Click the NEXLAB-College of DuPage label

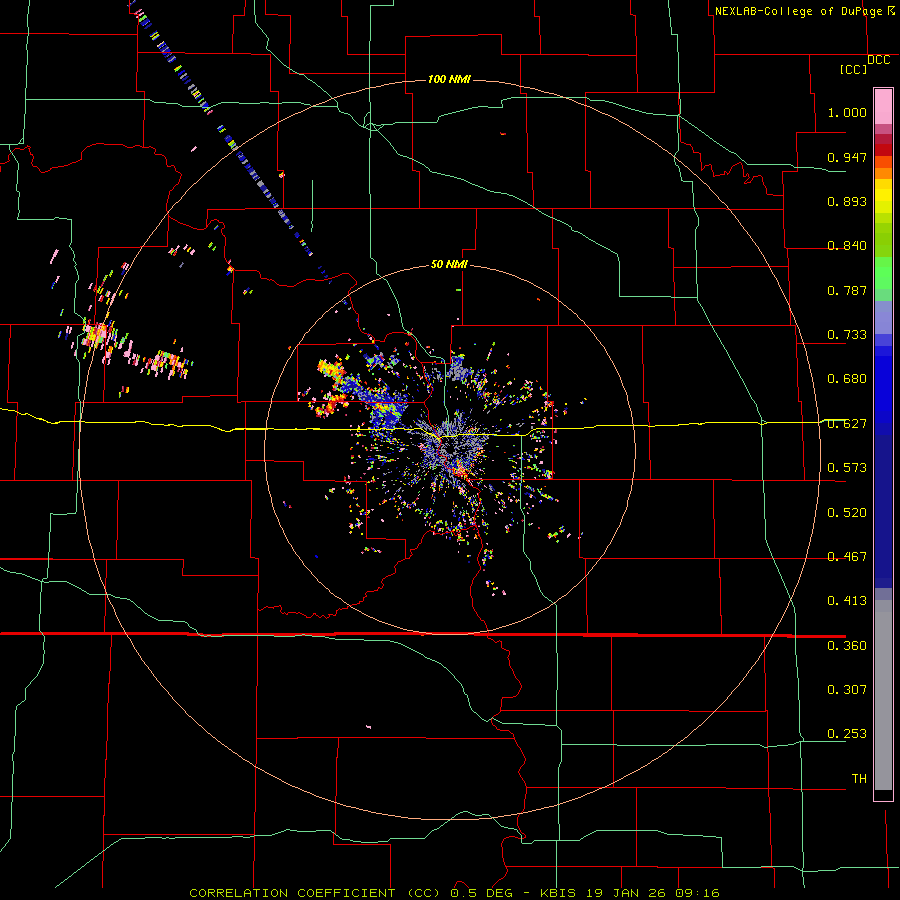[798, 11]
